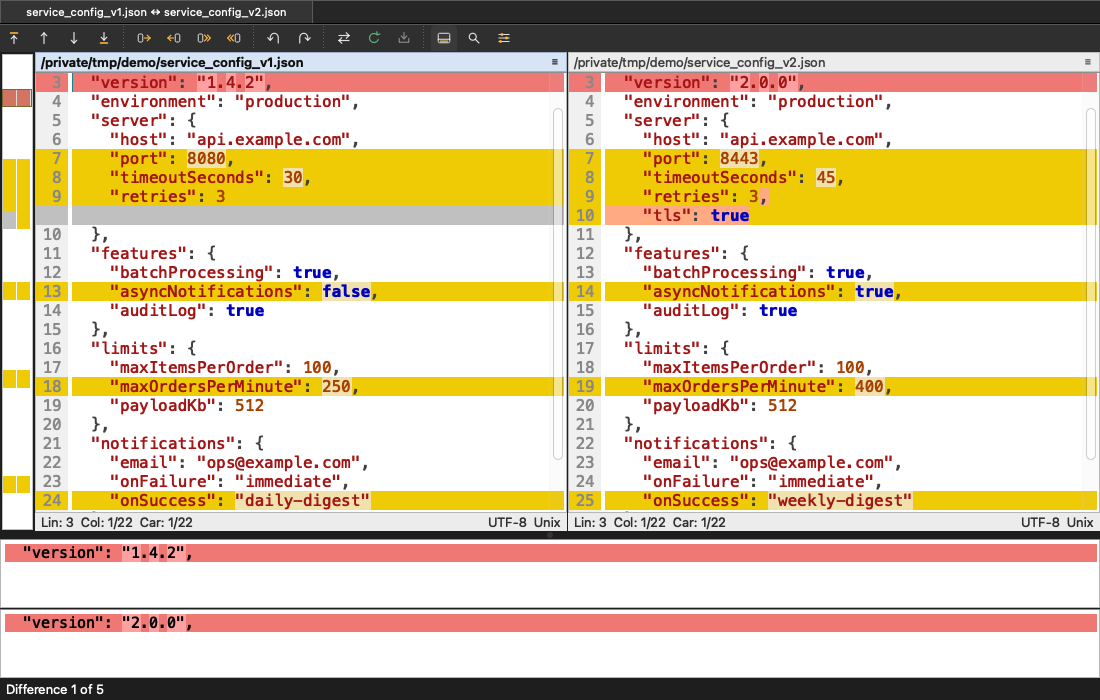The height and width of the screenshot is (700, 1100).
Task: Click "environment": "production" in left pane
Action: coord(224,102)
